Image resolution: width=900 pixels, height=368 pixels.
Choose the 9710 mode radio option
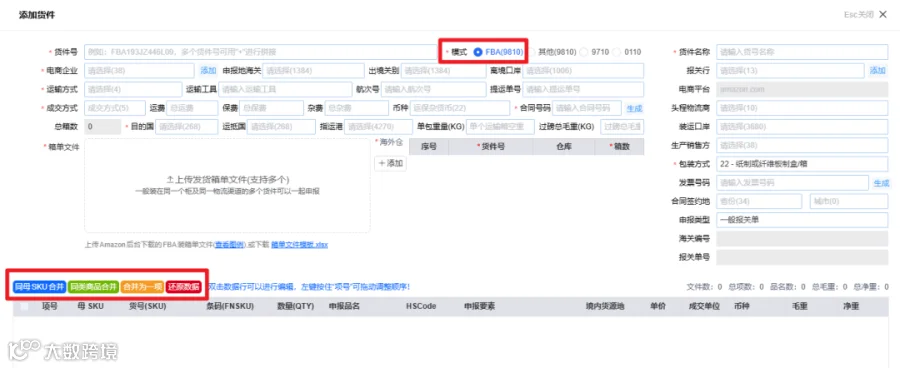coord(584,52)
